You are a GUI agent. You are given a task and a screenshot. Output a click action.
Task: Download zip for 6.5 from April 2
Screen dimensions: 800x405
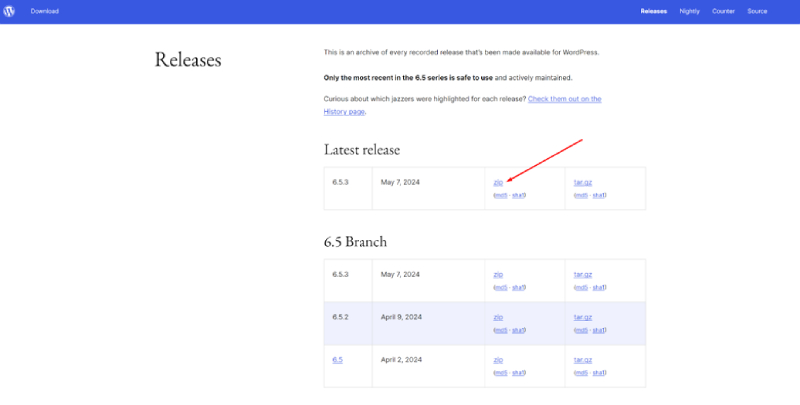pyautogui.click(x=498, y=359)
